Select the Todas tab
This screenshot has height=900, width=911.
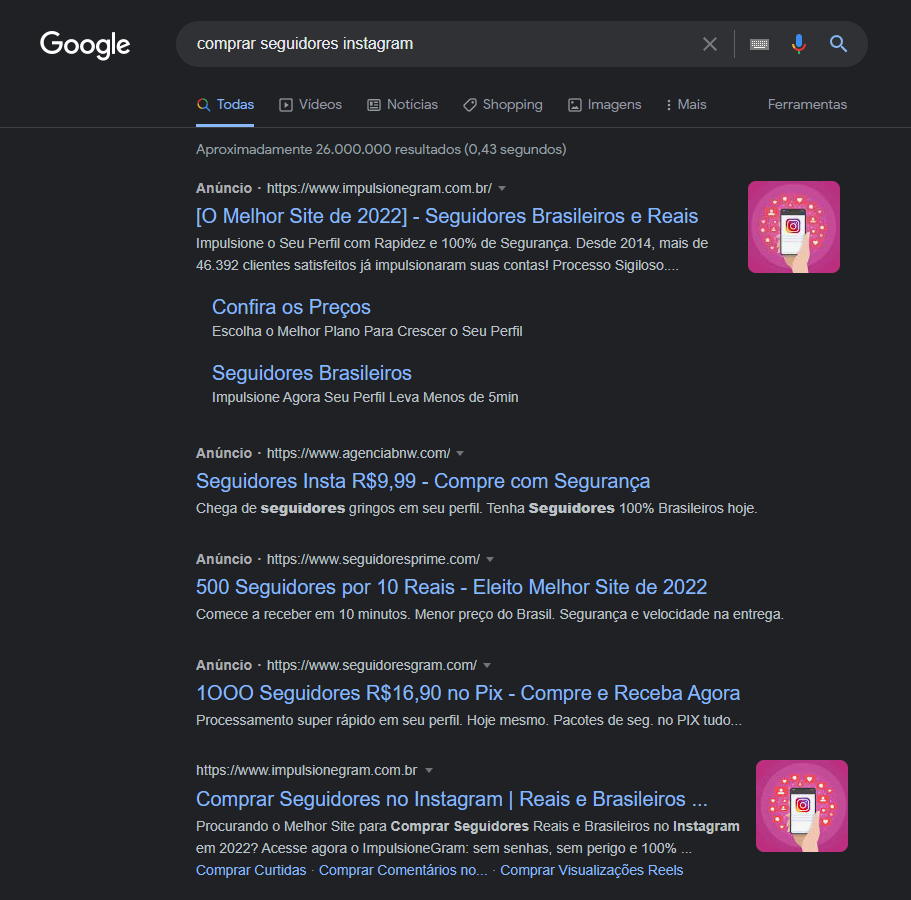(x=225, y=105)
